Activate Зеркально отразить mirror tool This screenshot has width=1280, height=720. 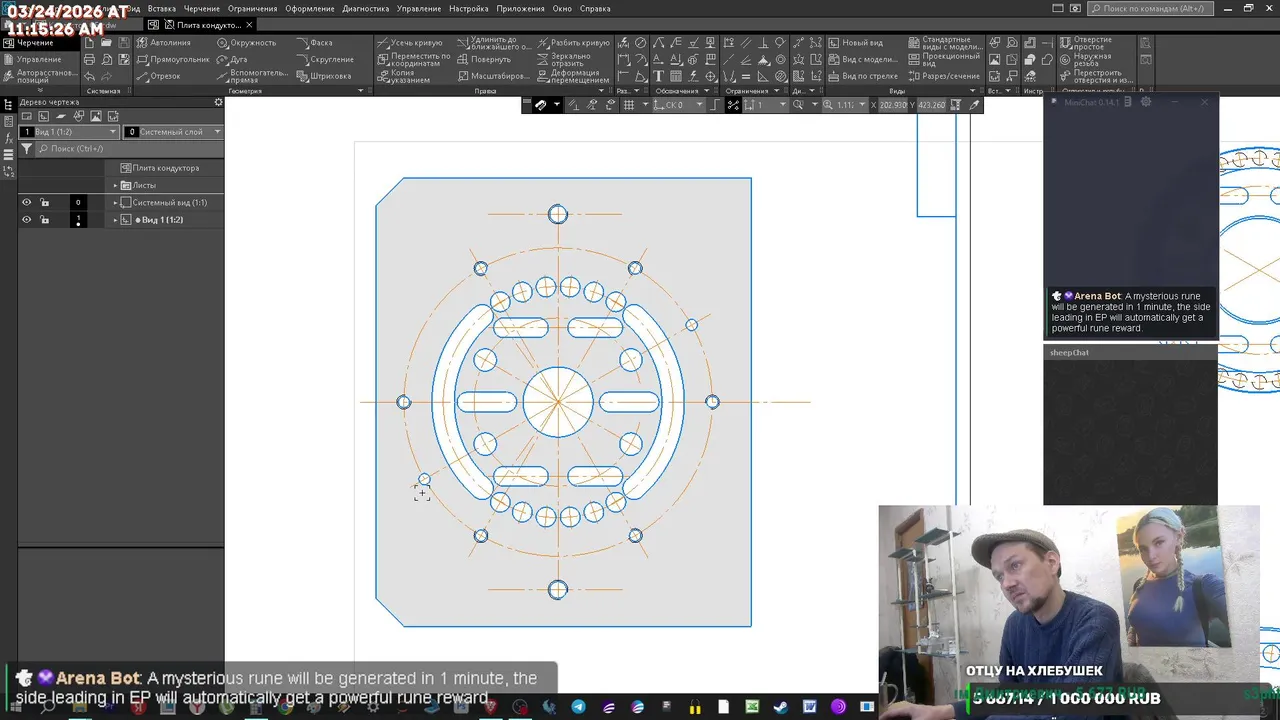(563, 59)
